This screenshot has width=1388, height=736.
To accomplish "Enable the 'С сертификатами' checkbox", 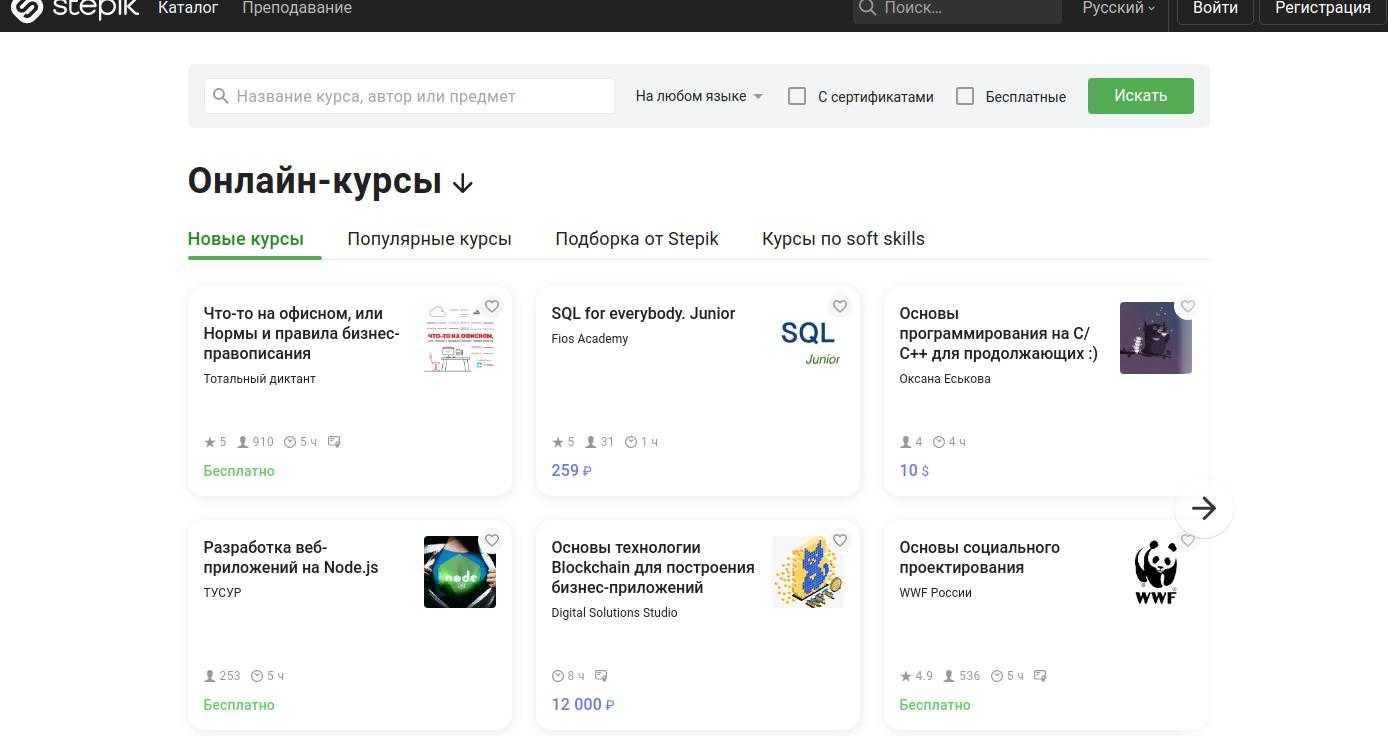I will coord(797,96).
